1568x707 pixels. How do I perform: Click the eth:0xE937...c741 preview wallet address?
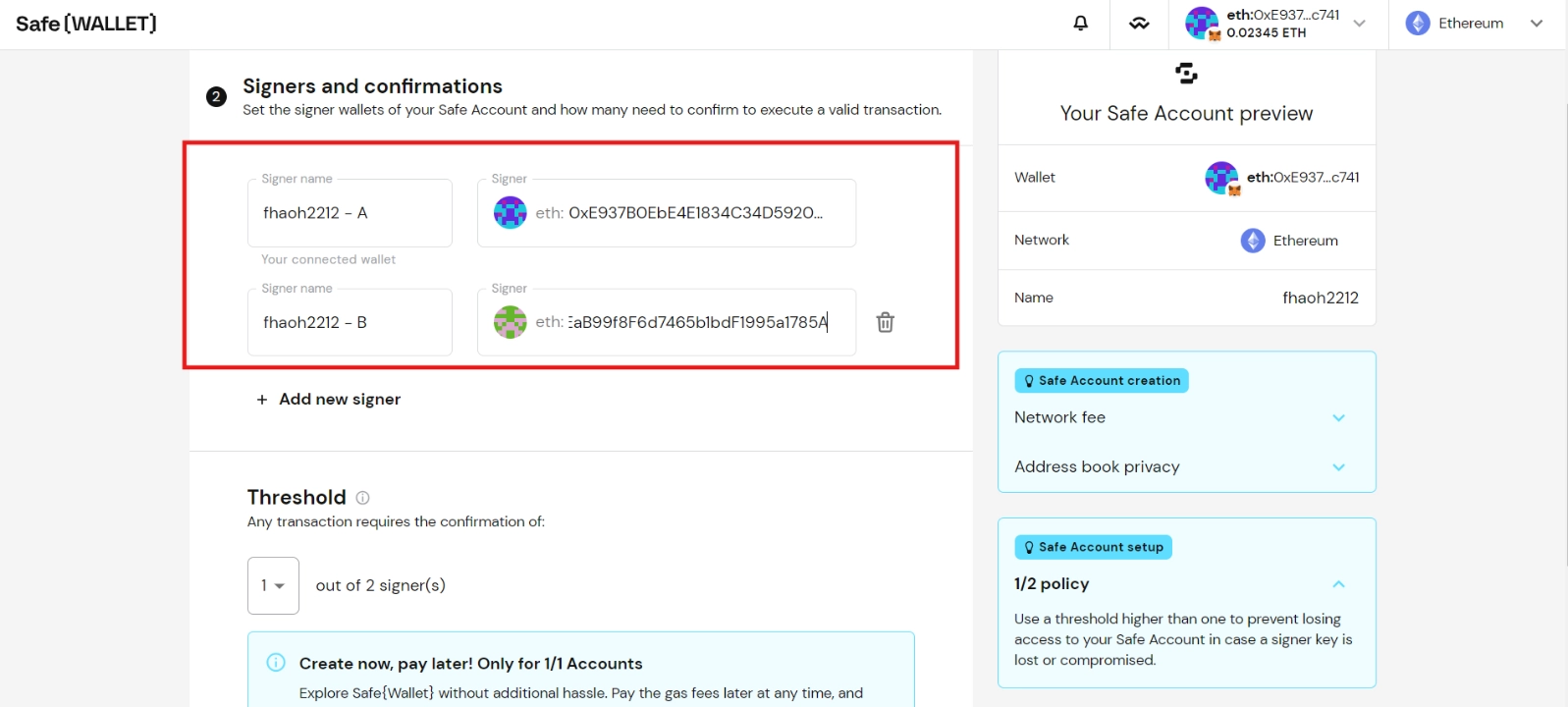[1303, 178]
